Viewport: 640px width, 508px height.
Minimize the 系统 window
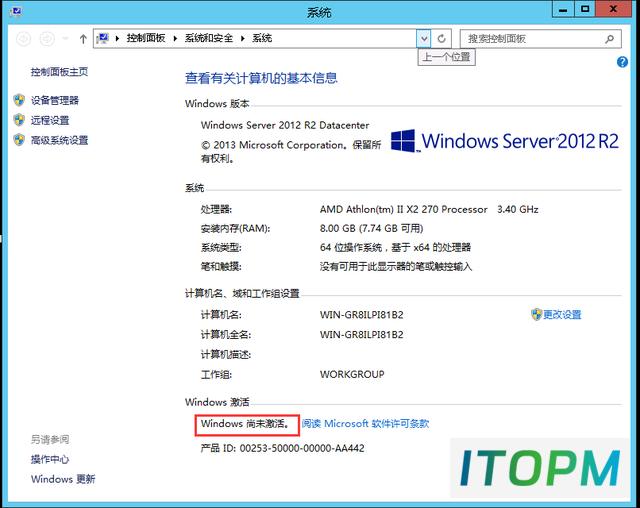click(563, 9)
